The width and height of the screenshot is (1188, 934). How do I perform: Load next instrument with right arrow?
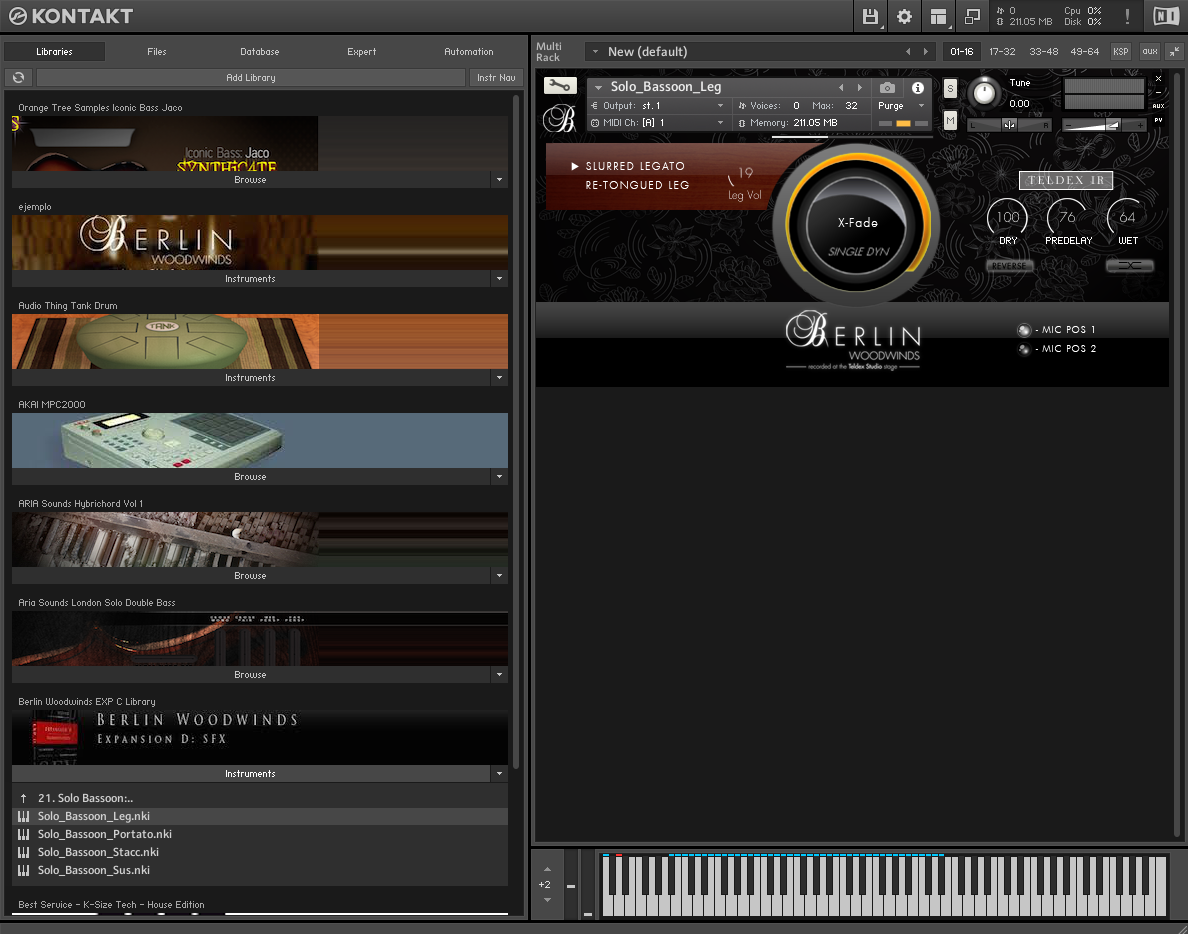[859, 87]
